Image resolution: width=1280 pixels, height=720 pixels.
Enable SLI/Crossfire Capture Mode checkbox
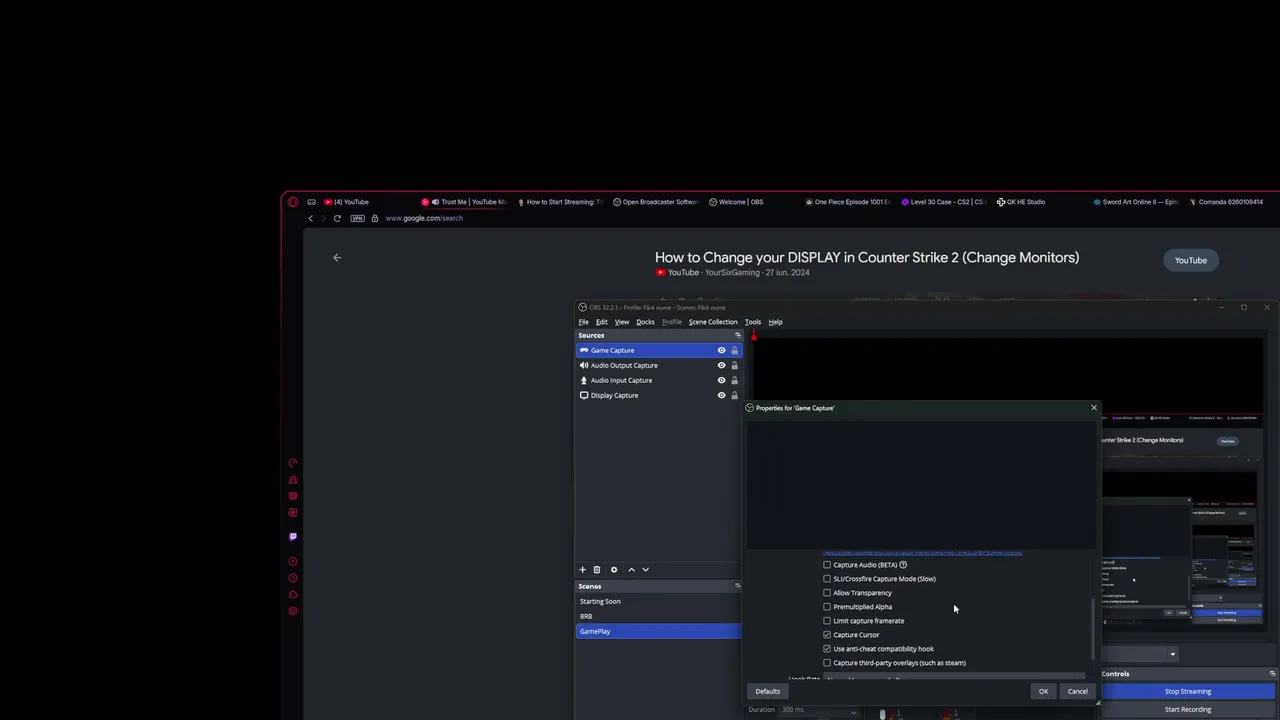click(827, 579)
